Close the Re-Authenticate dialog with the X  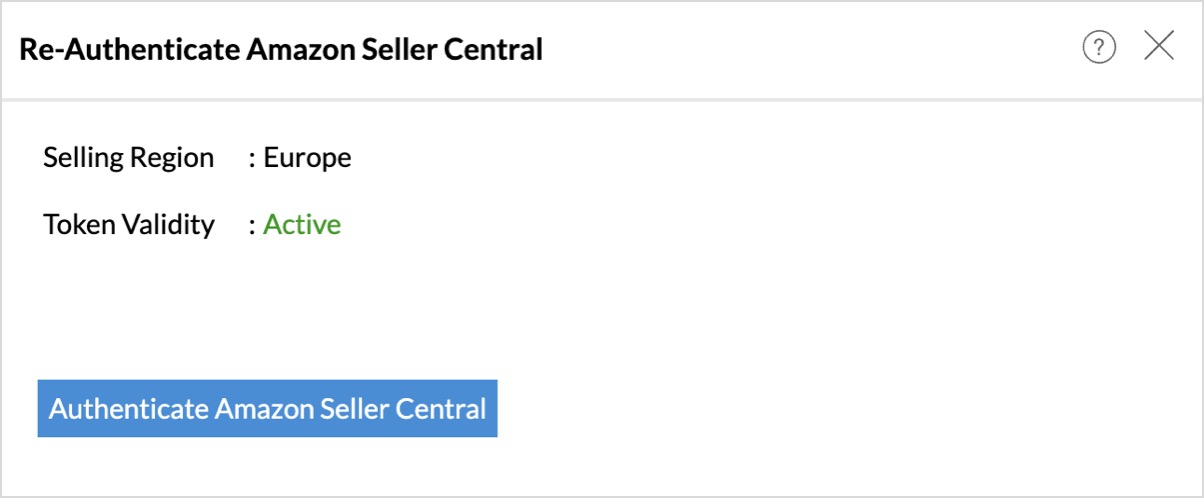[x=1159, y=46]
